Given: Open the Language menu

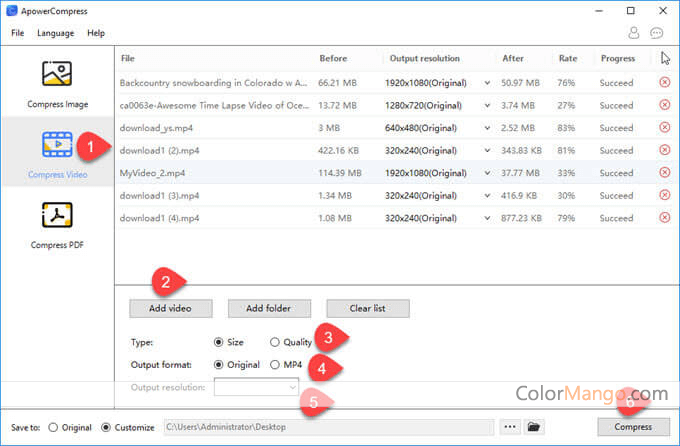Looking at the screenshot, I should [x=56, y=33].
